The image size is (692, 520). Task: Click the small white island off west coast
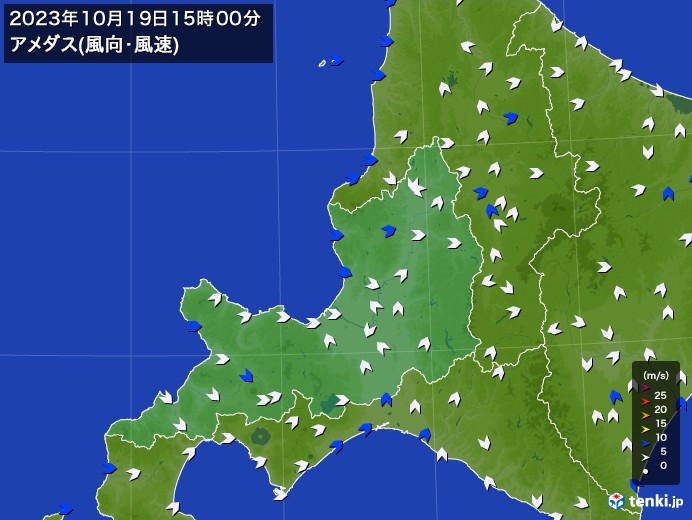[x=322, y=64]
